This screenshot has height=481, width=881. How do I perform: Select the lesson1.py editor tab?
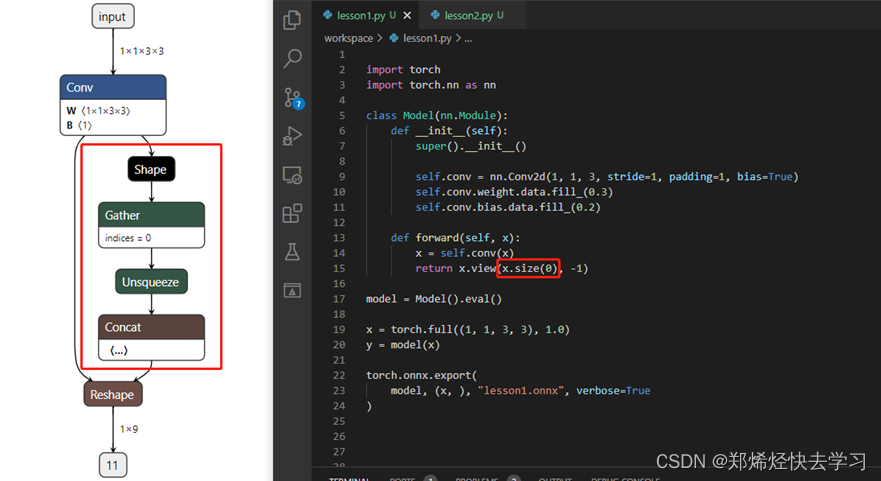[x=358, y=15]
